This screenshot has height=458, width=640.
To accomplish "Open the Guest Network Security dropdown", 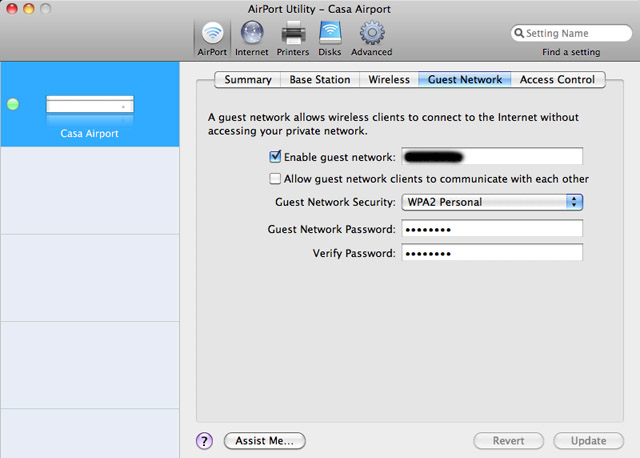I will (x=492, y=202).
